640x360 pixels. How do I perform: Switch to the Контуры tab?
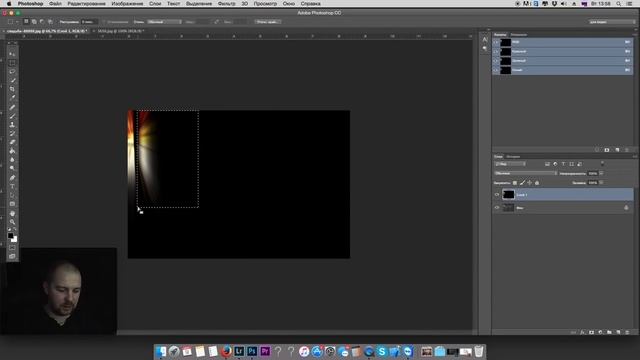(518, 35)
